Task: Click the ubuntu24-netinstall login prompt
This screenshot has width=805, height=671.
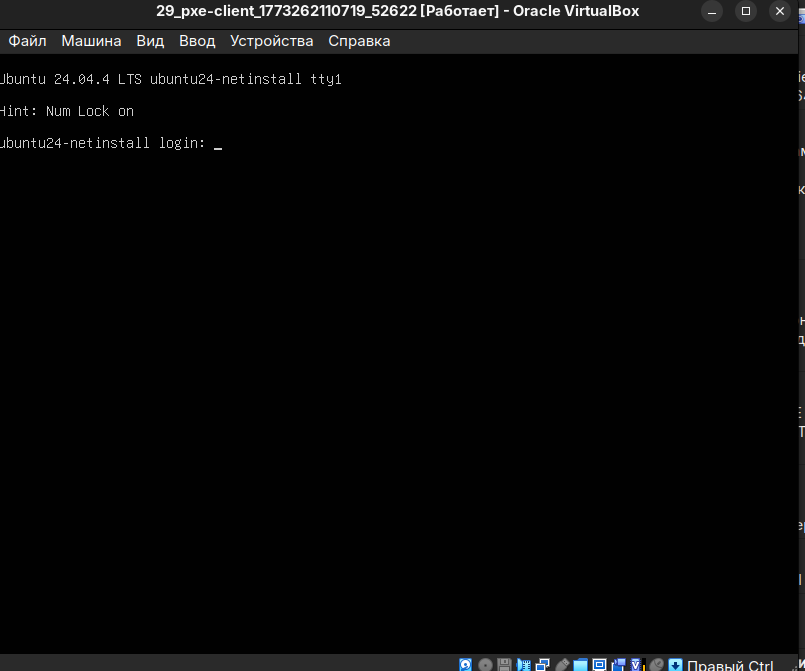Action: tap(110, 143)
